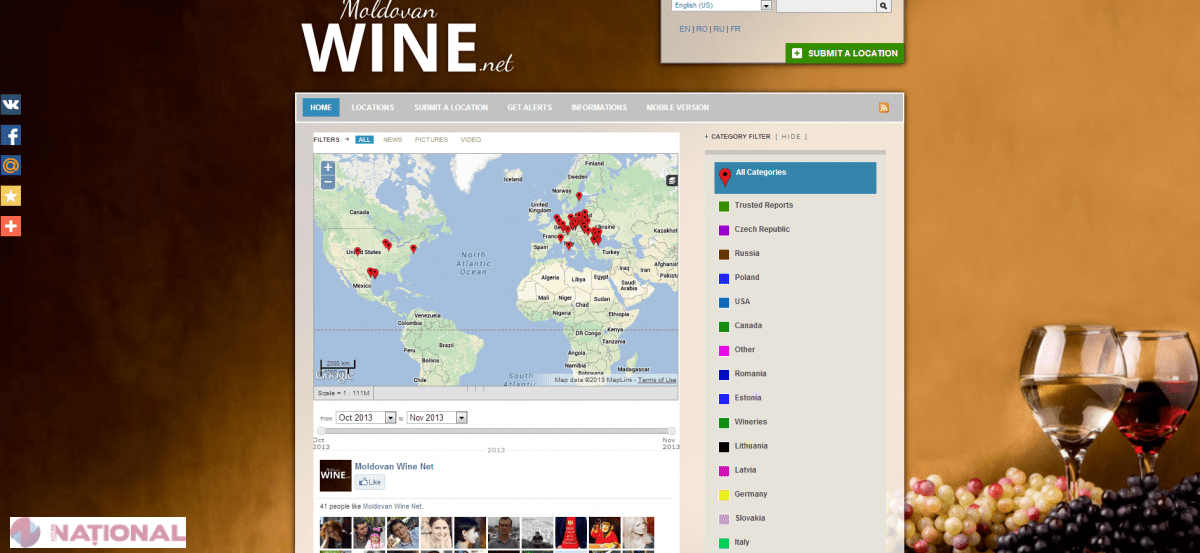The height and width of the screenshot is (553, 1200).
Task: Zoom in on the map
Action: (x=328, y=168)
